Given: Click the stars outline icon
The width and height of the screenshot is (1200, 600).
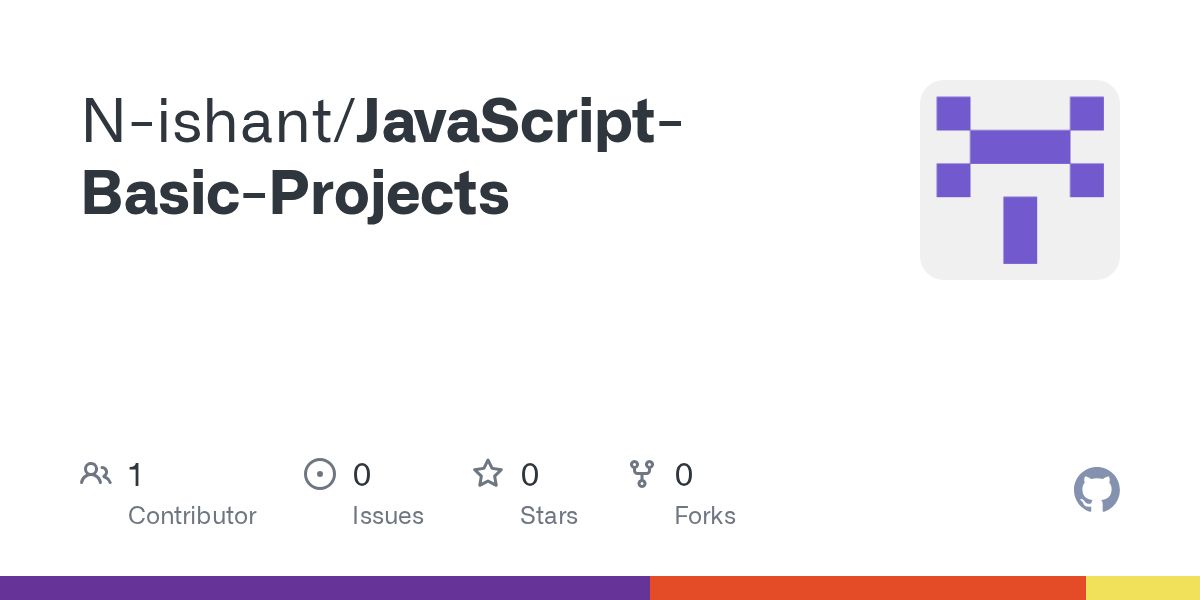Looking at the screenshot, I should pyautogui.click(x=488, y=474).
